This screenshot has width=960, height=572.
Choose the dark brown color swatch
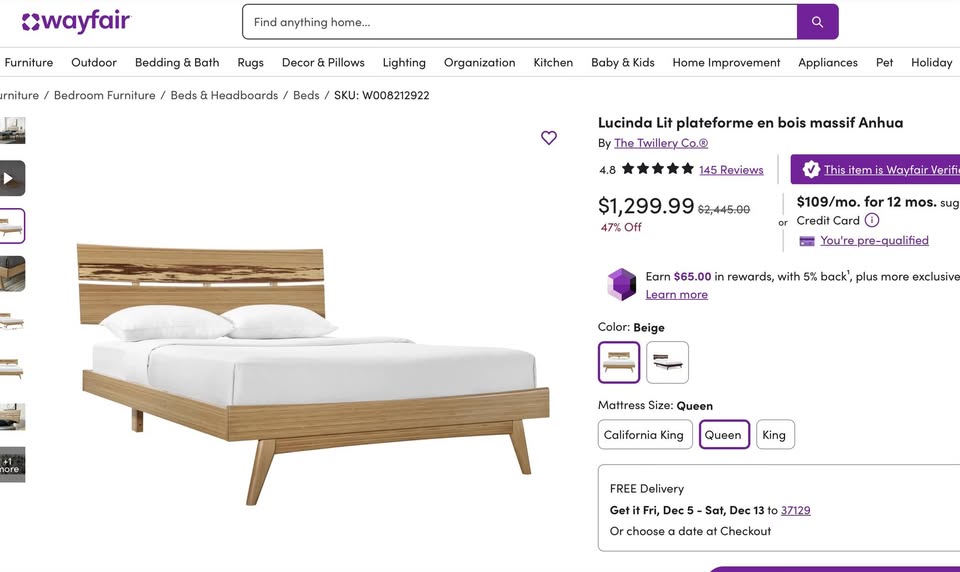tap(667, 362)
